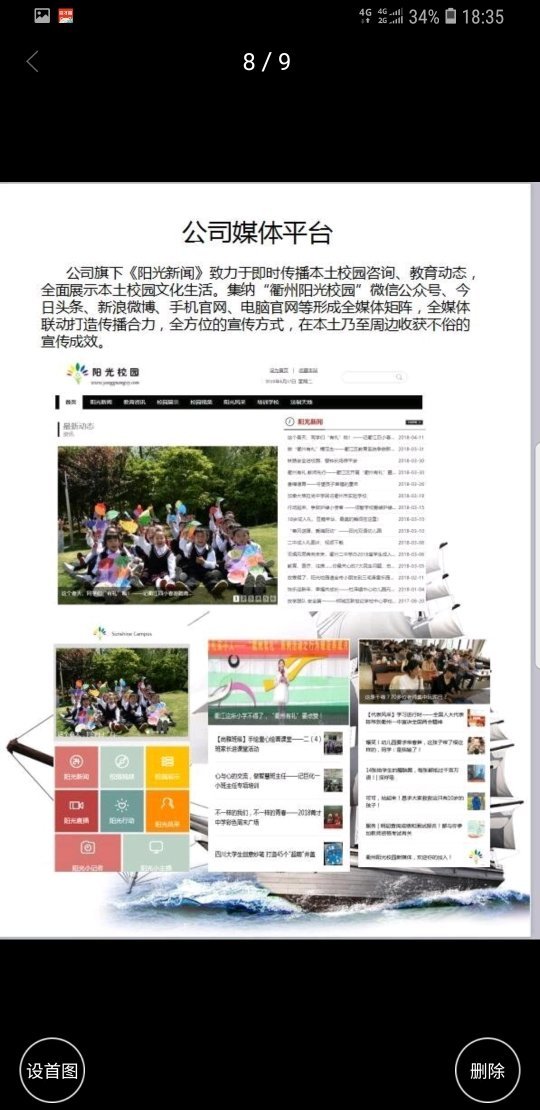
Task: Tap the small children photo on mobile mockup
Action: [122, 692]
